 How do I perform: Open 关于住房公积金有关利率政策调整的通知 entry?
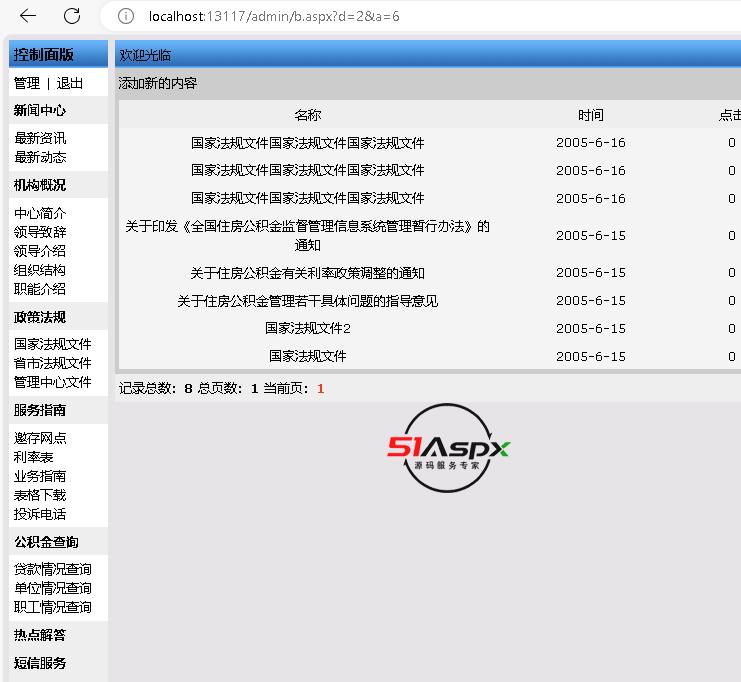pyautogui.click(x=307, y=272)
